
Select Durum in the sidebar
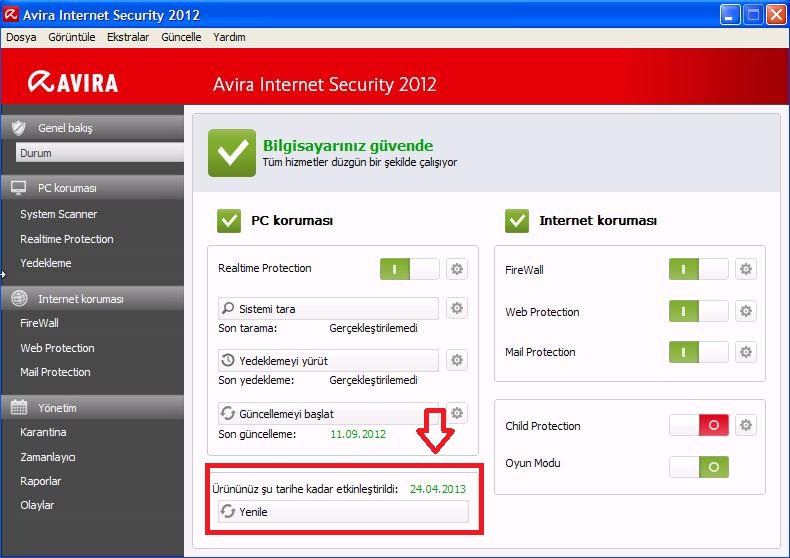[x=100, y=153]
